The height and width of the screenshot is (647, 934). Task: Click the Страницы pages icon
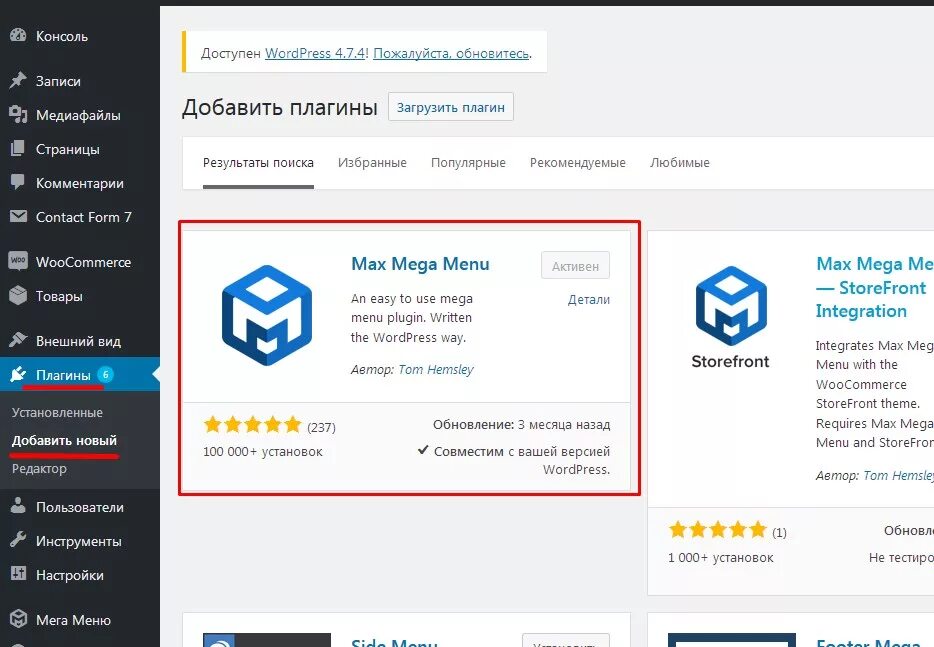point(18,148)
